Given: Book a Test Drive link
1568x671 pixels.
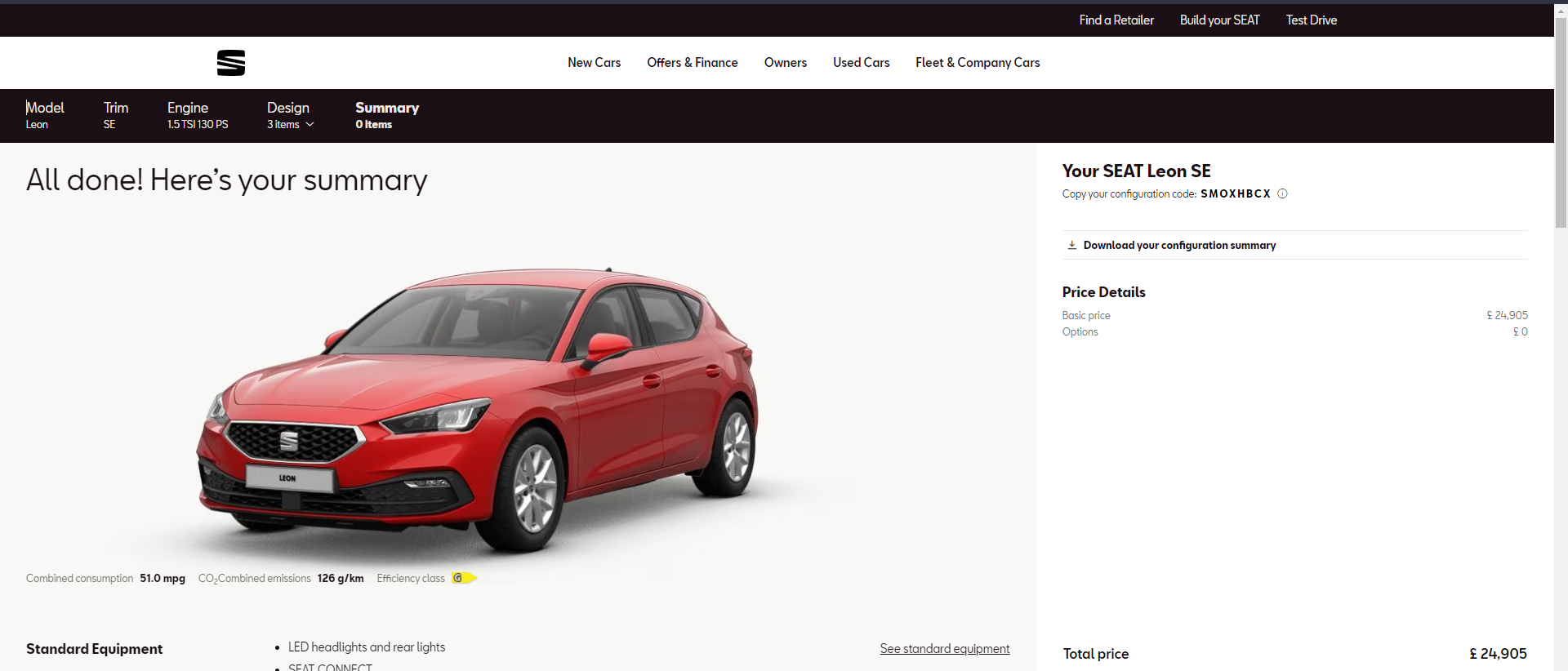Looking at the screenshot, I should [1312, 20].
